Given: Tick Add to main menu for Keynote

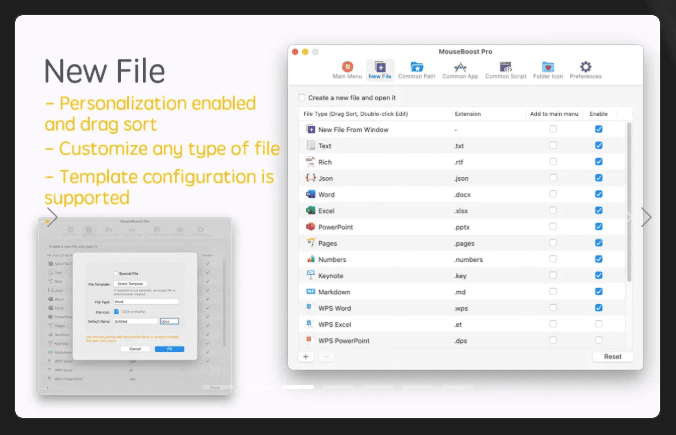Looking at the screenshot, I should tap(553, 275).
